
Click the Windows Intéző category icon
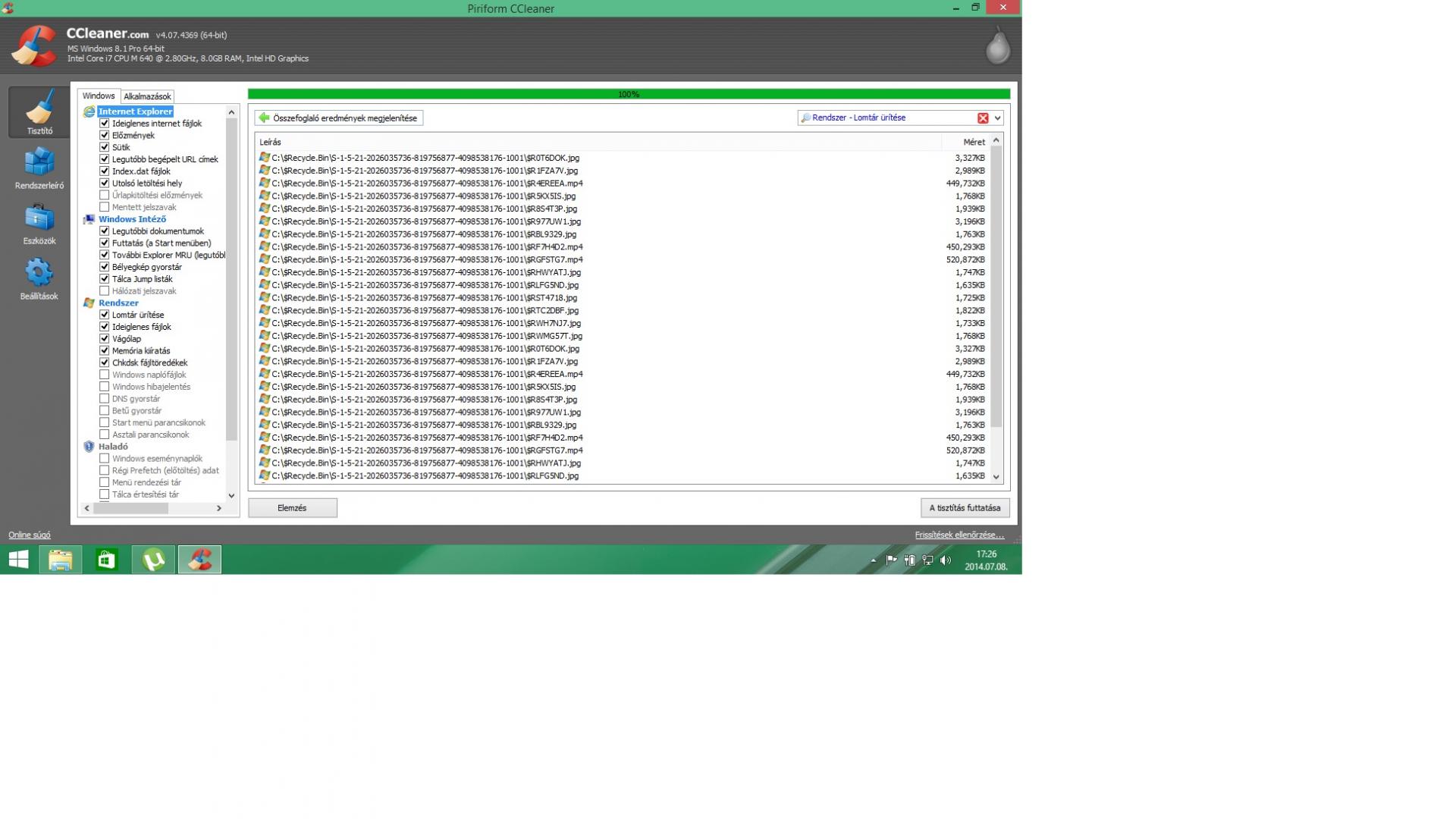pyautogui.click(x=89, y=219)
